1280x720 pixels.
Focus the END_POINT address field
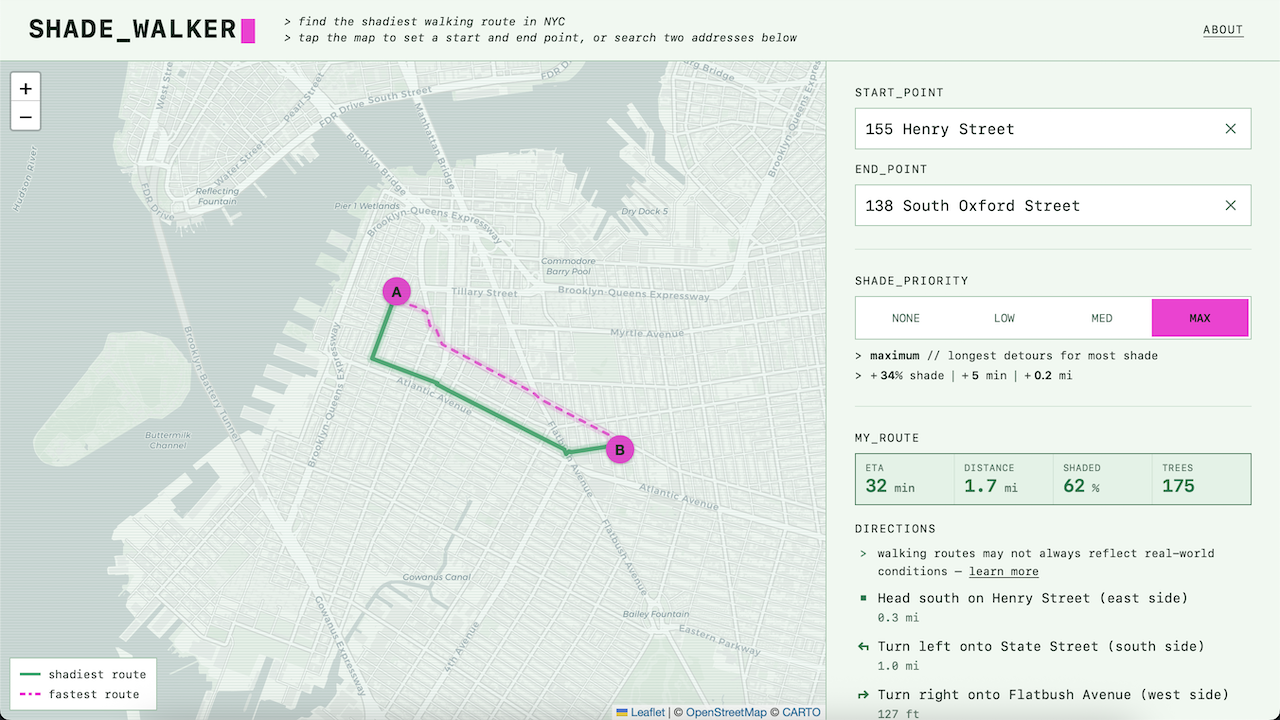point(1053,206)
